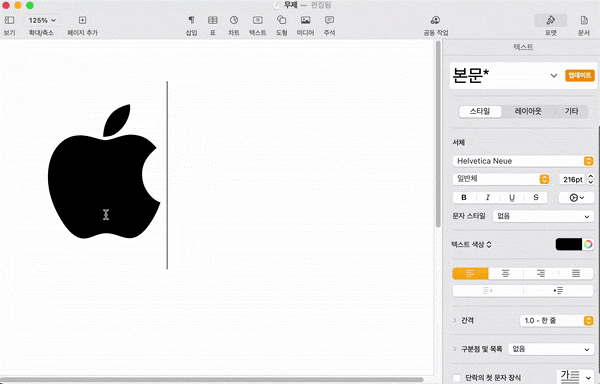Open the Insert (삽입) paragraph menu
This screenshot has width=600, height=384.
pos(191,20)
